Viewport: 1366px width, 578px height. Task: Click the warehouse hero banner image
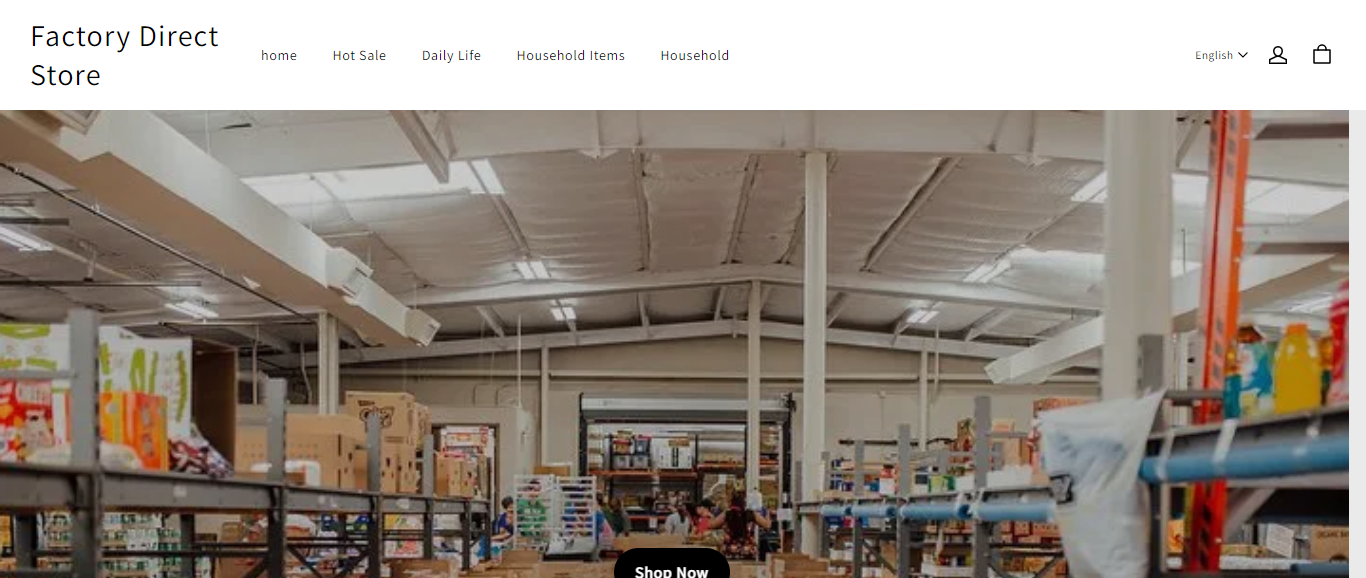pyautogui.click(x=675, y=344)
